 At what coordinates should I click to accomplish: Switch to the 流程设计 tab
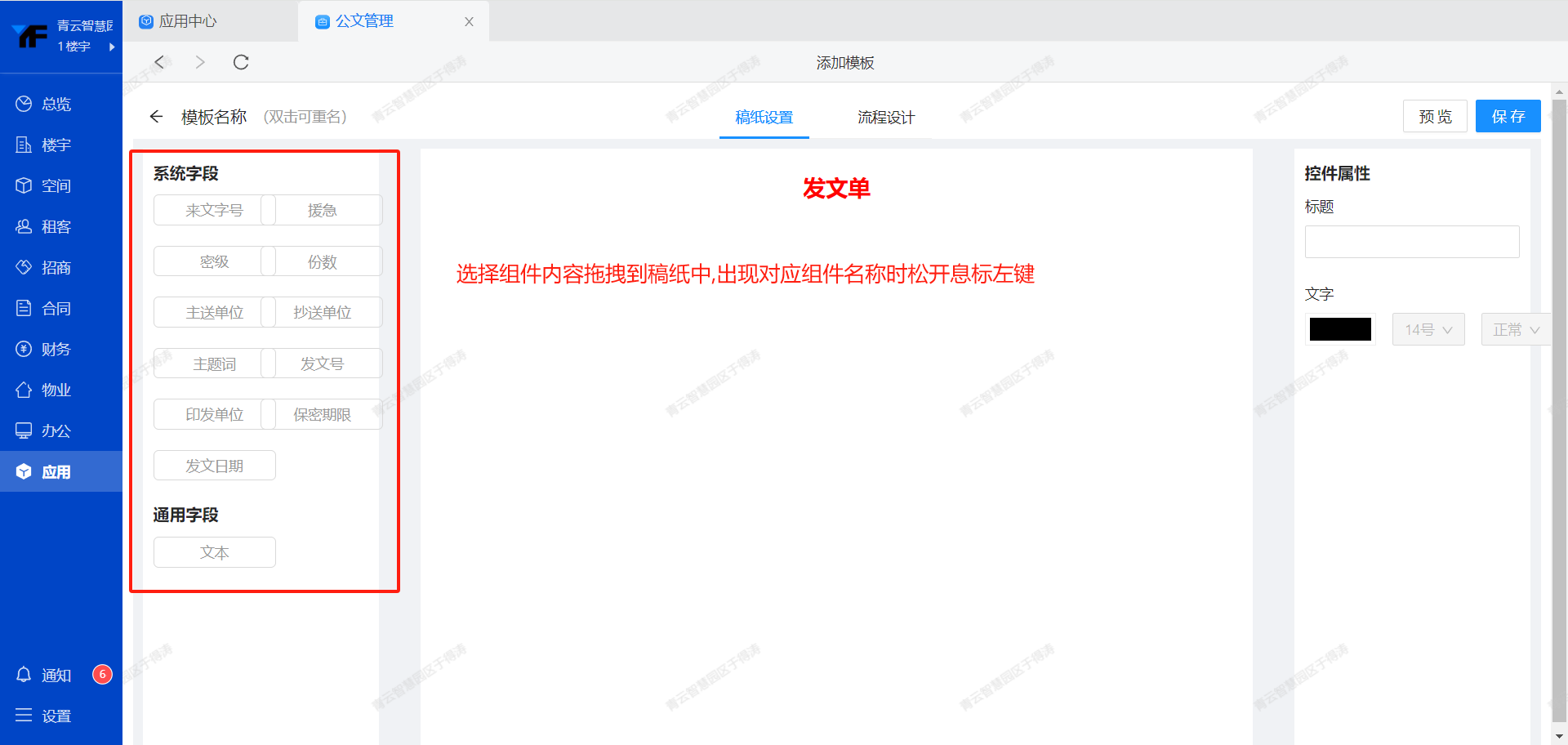(x=886, y=117)
